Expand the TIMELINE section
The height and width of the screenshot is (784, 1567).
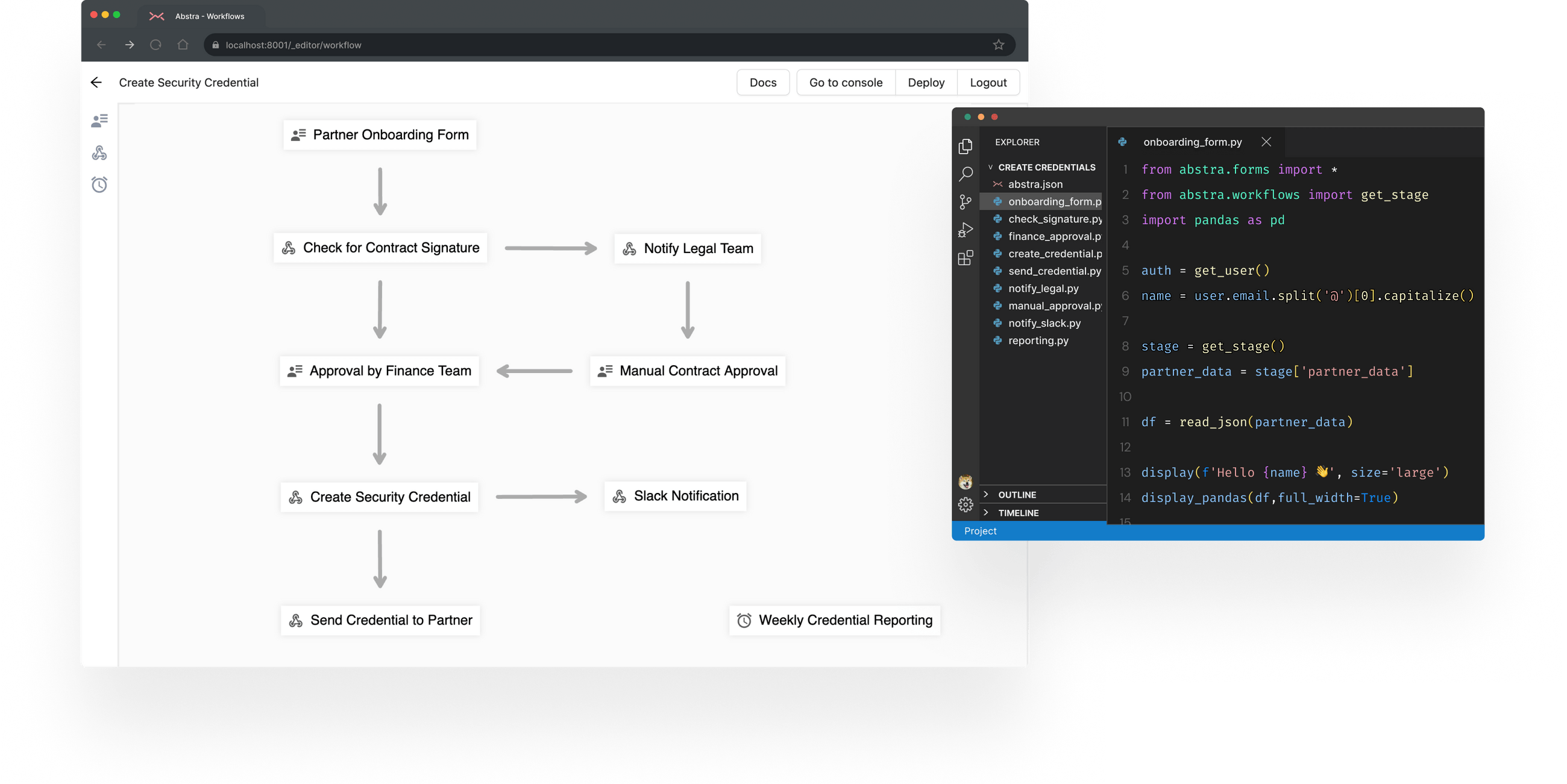pos(1017,513)
